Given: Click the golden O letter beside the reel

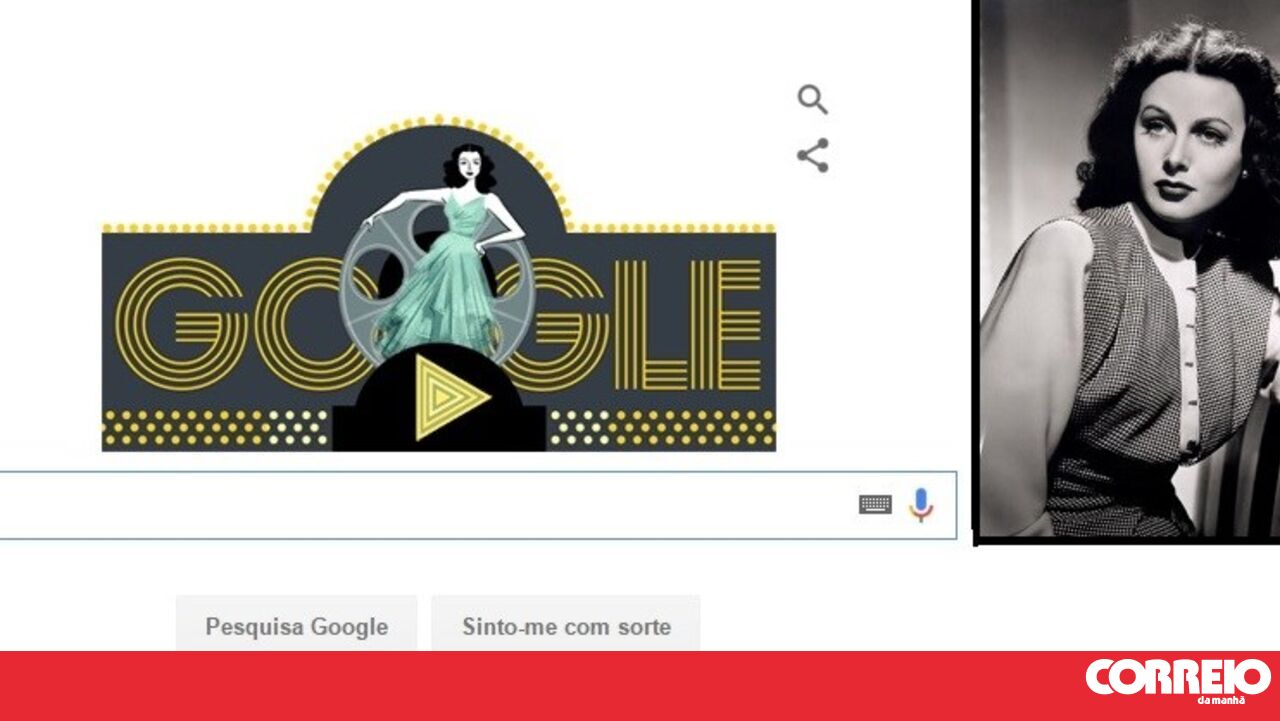Looking at the screenshot, I should 296,323.
